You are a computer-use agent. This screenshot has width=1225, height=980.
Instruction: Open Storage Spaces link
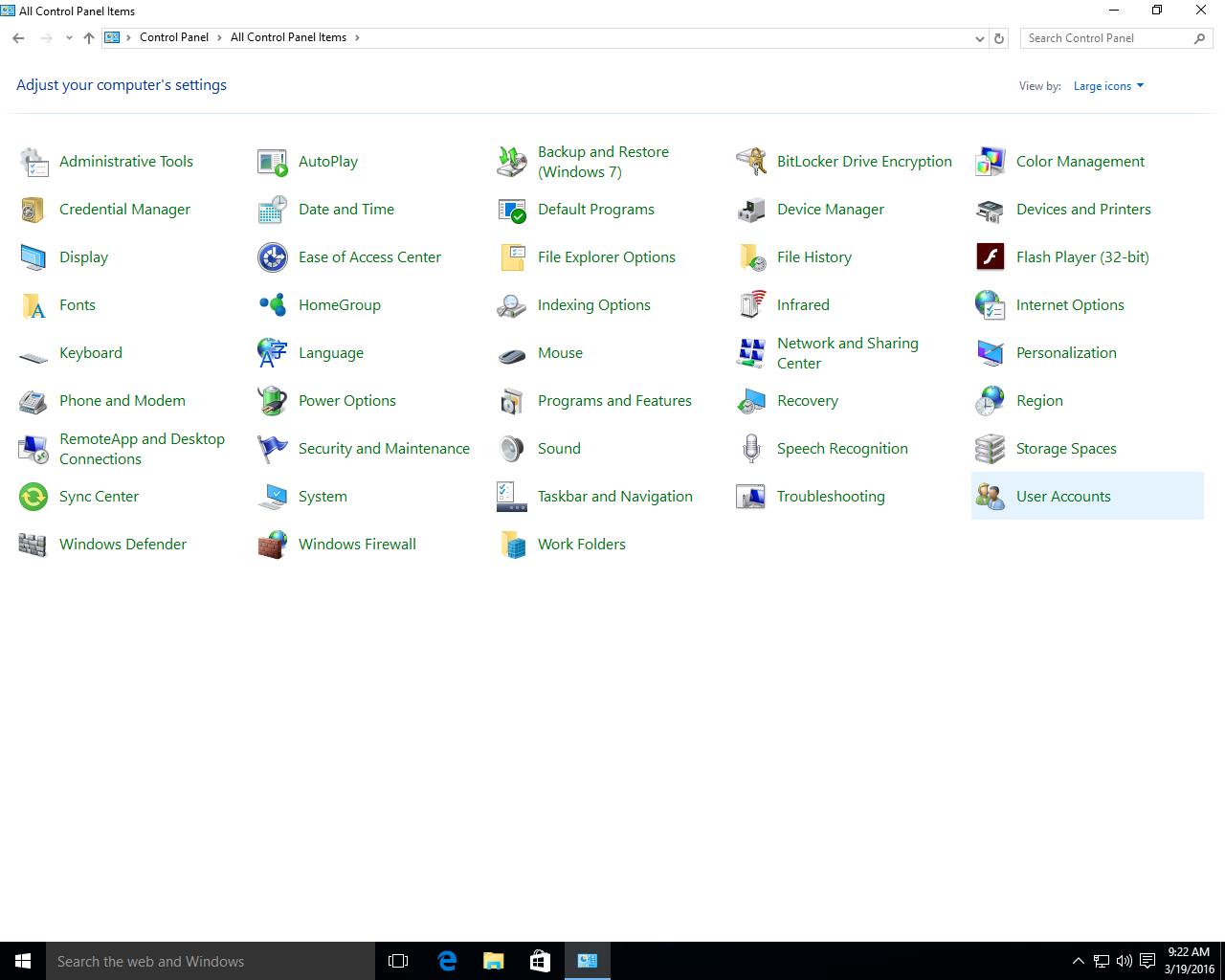tap(1066, 449)
